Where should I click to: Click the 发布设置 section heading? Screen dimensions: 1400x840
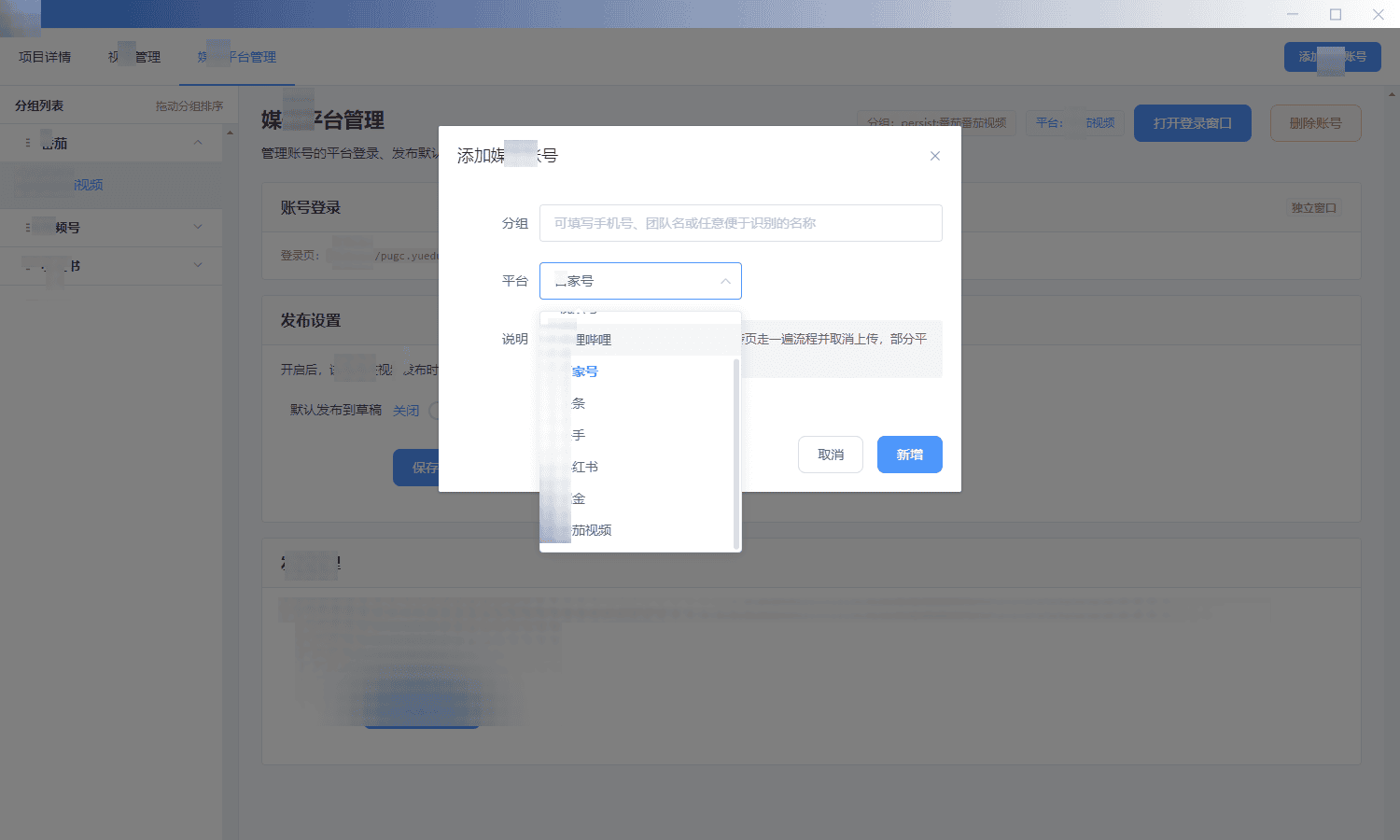311,320
